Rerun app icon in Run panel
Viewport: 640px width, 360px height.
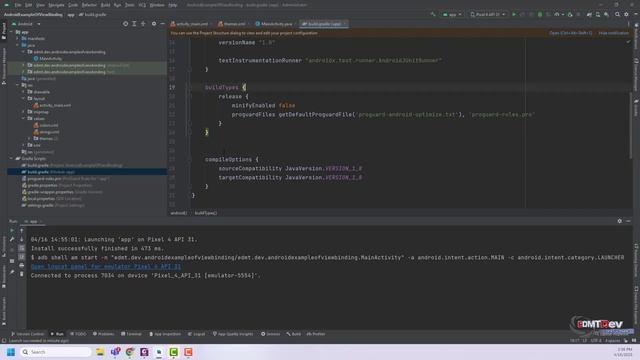[x=12, y=231]
